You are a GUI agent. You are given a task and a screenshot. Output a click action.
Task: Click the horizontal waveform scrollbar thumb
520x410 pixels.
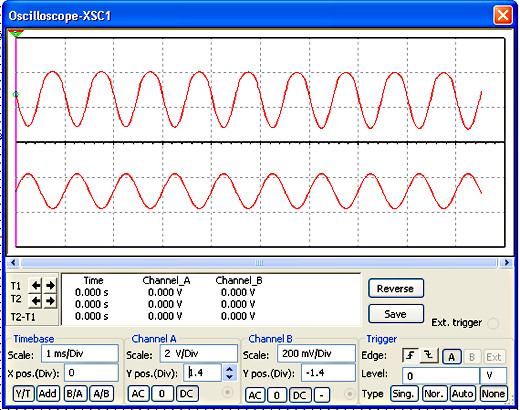click(x=259, y=263)
